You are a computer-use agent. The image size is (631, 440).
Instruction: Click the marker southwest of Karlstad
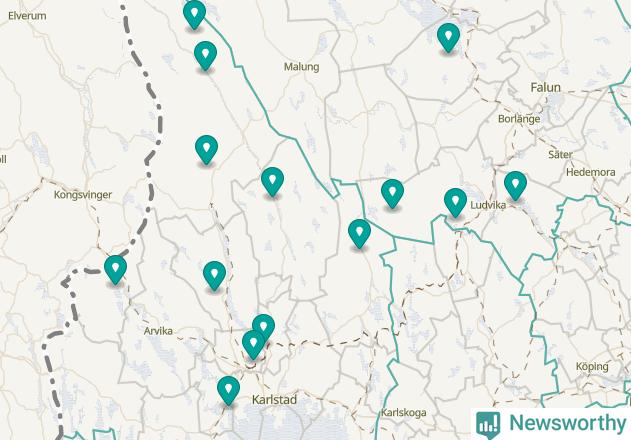click(x=228, y=390)
